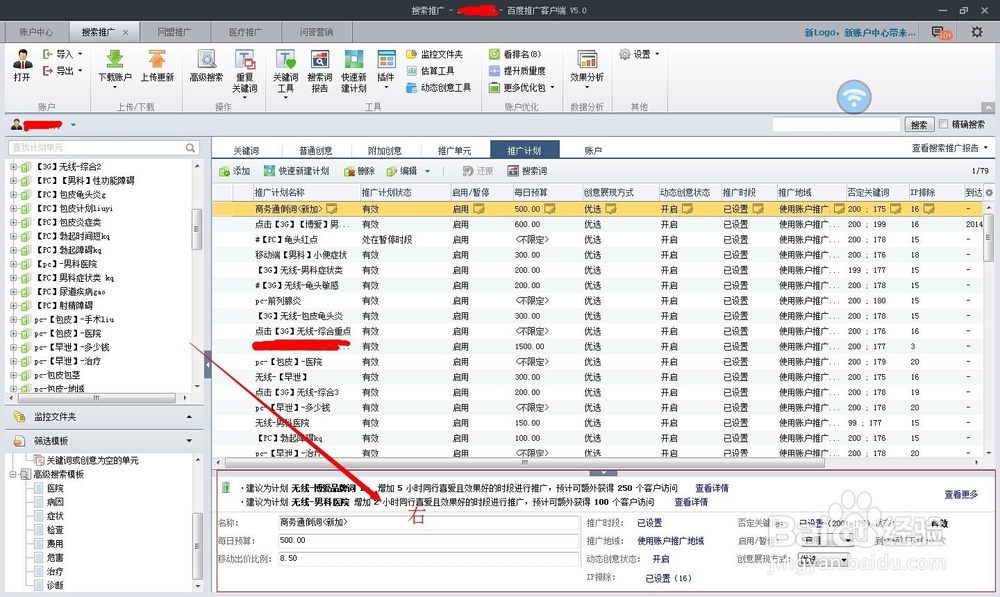The image size is (1000, 597).
Task: Switch to the 网盟推广 tab
Action: click(x=174, y=32)
